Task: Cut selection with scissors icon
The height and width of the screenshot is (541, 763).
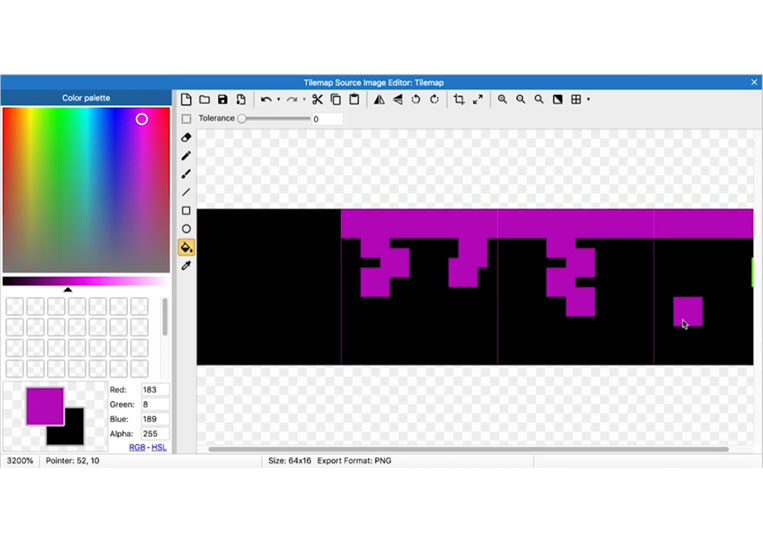Action: tap(317, 100)
